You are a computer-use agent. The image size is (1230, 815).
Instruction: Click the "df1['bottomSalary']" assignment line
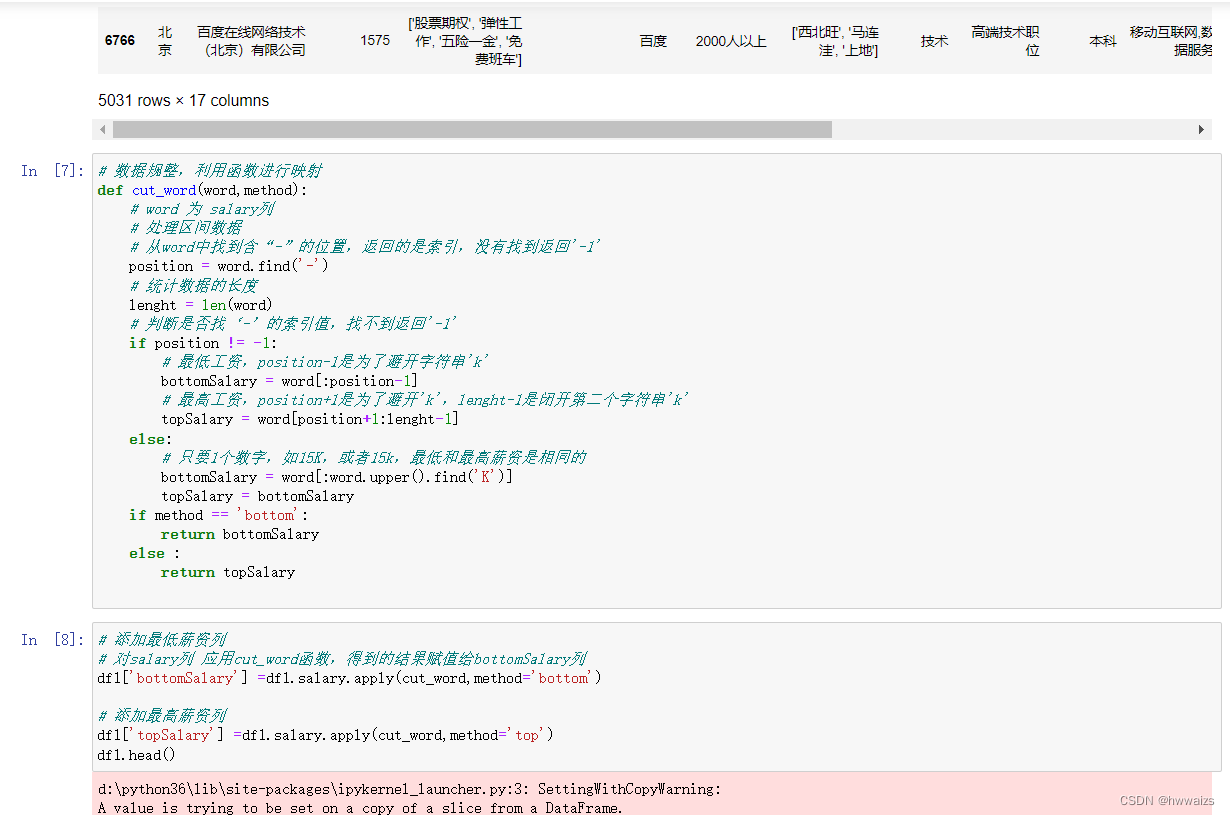350,678
